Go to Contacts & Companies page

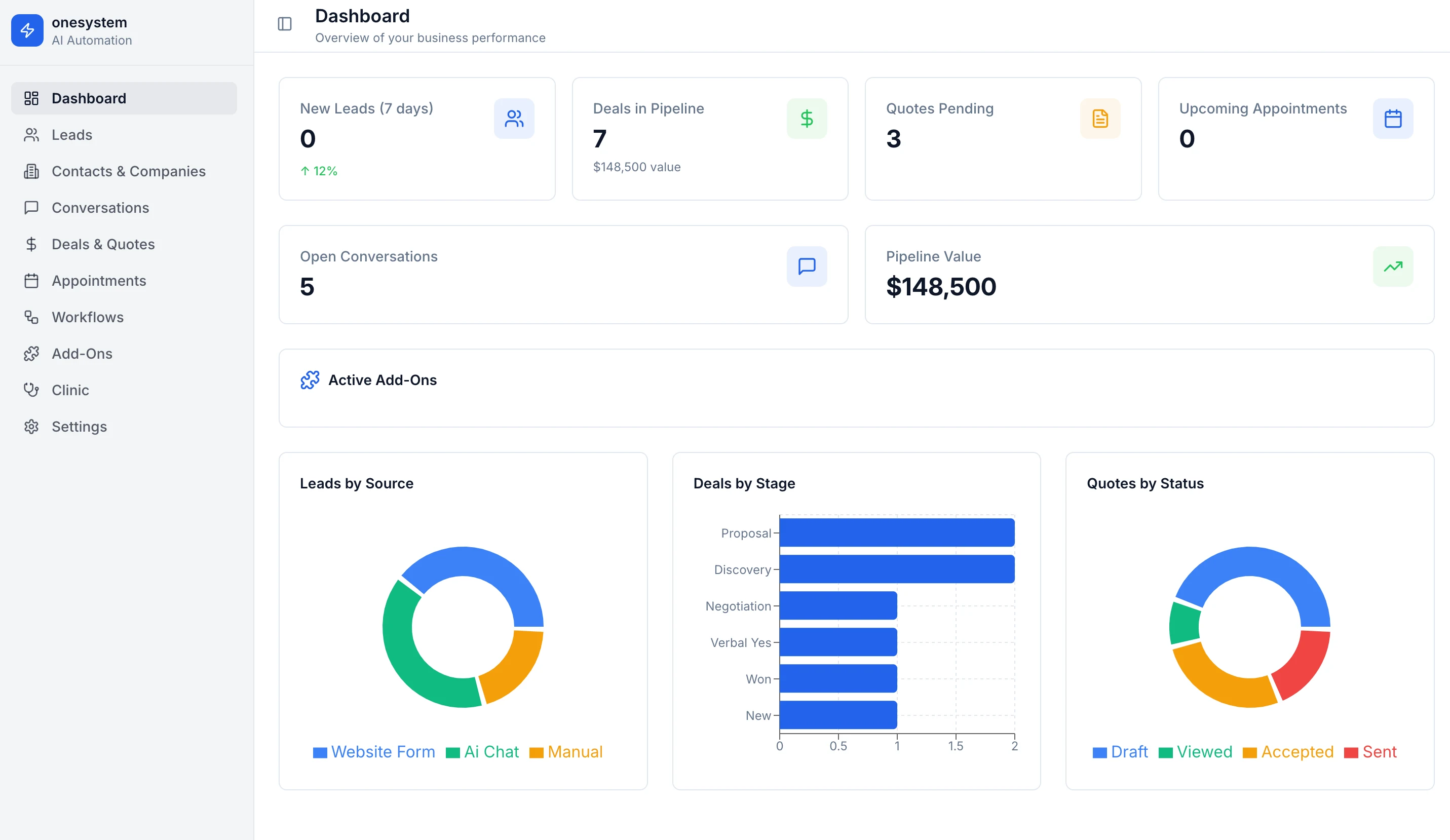tap(128, 171)
